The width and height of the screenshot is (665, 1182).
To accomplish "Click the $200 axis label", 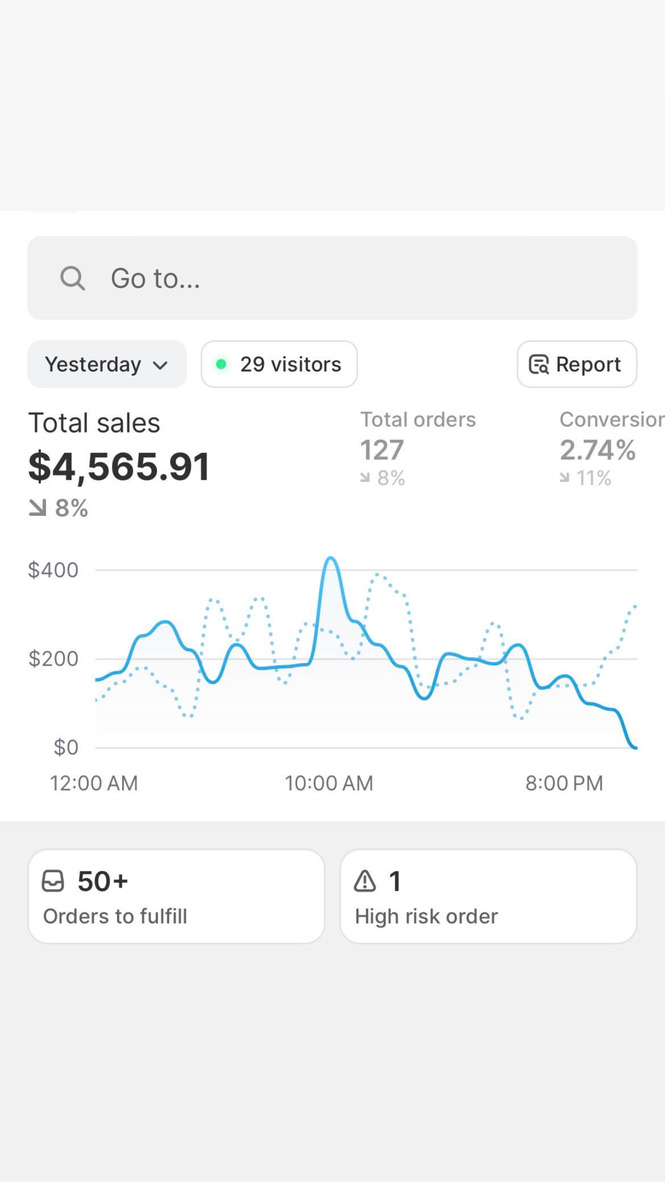I will 54,659.
